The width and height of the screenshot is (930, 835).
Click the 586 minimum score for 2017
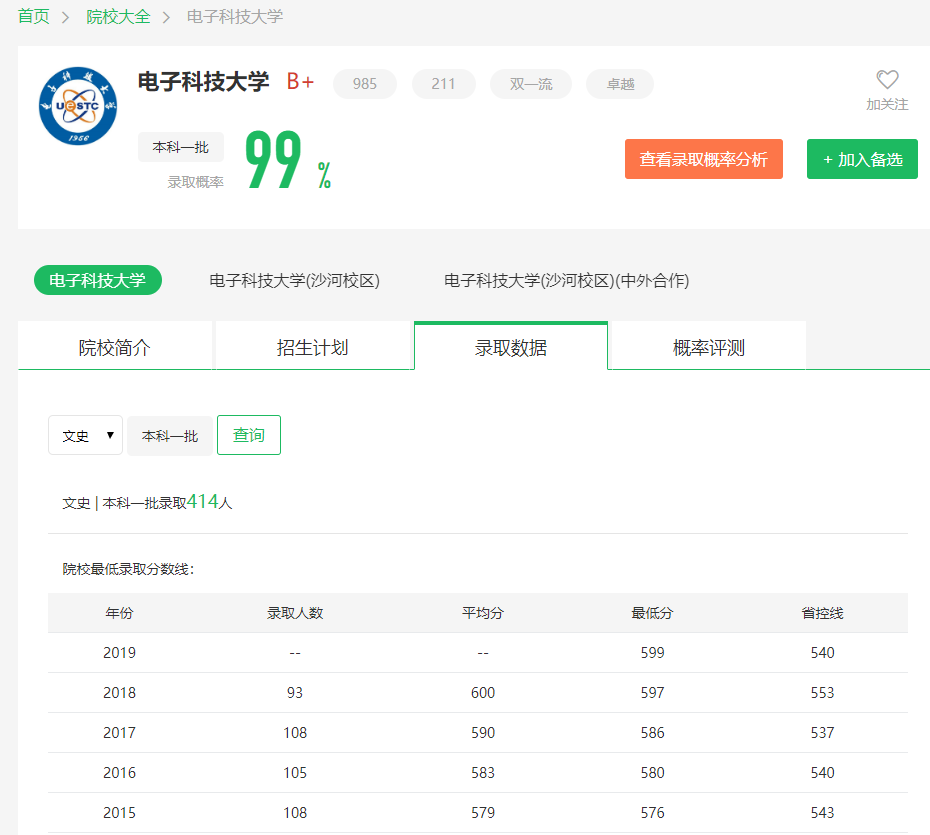click(x=652, y=732)
